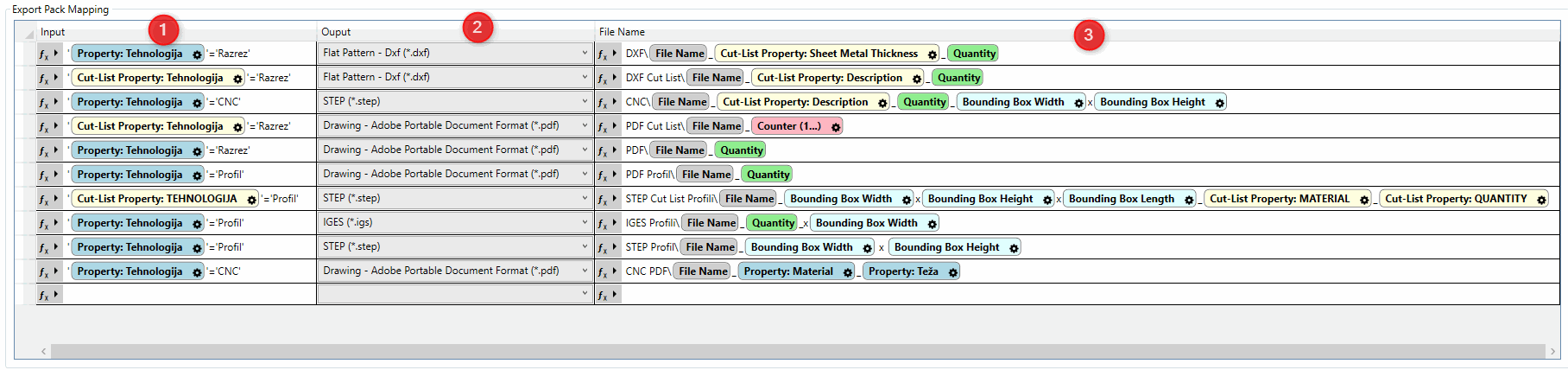Click fx icon before the CNC PDF\ file name

[x=603, y=271]
